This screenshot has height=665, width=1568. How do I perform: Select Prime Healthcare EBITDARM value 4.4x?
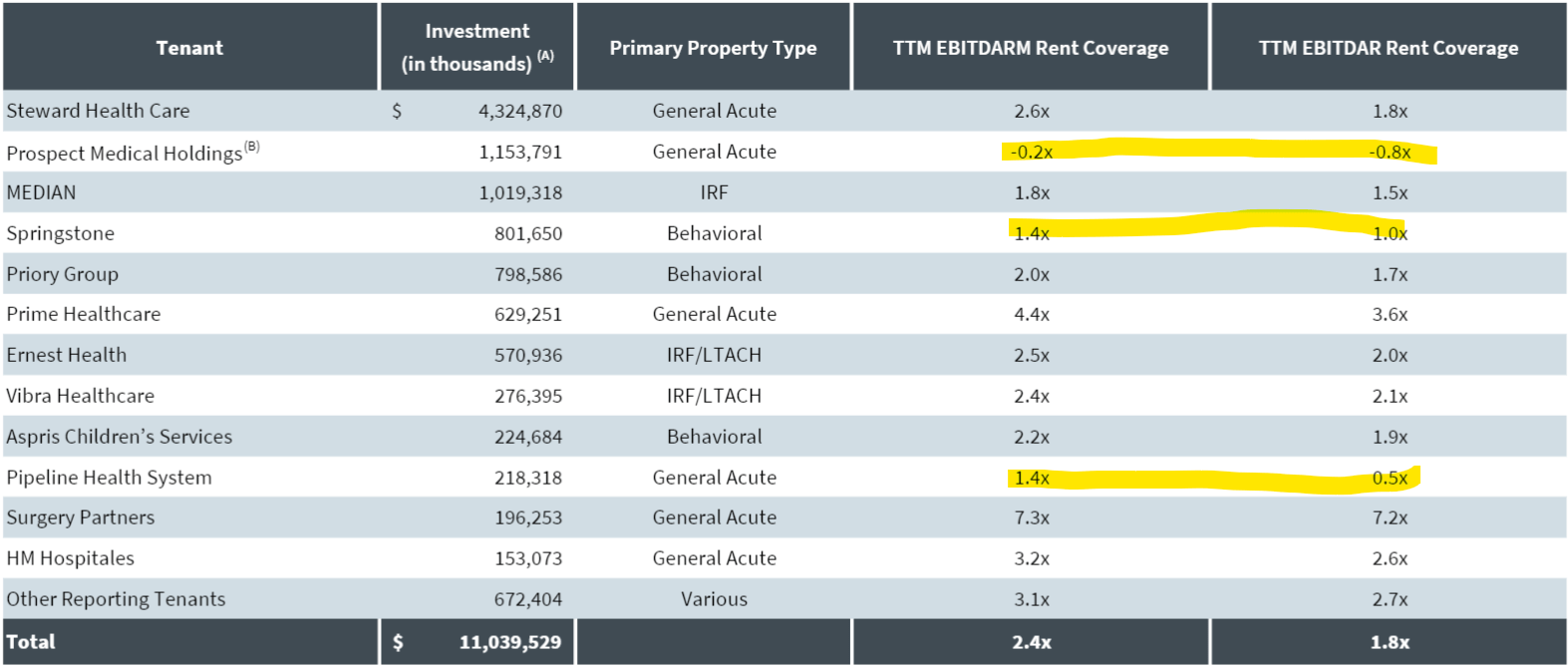pyautogui.click(x=1032, y=314)
